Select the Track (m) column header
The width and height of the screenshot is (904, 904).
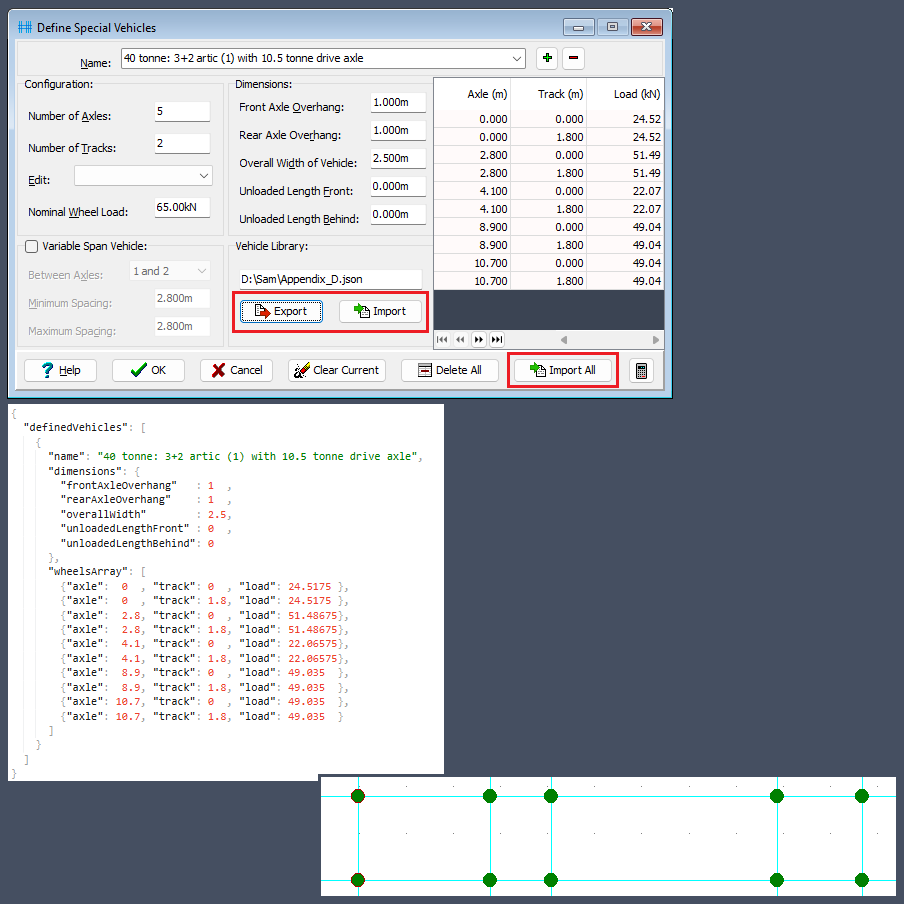click(x=549, y=94)
